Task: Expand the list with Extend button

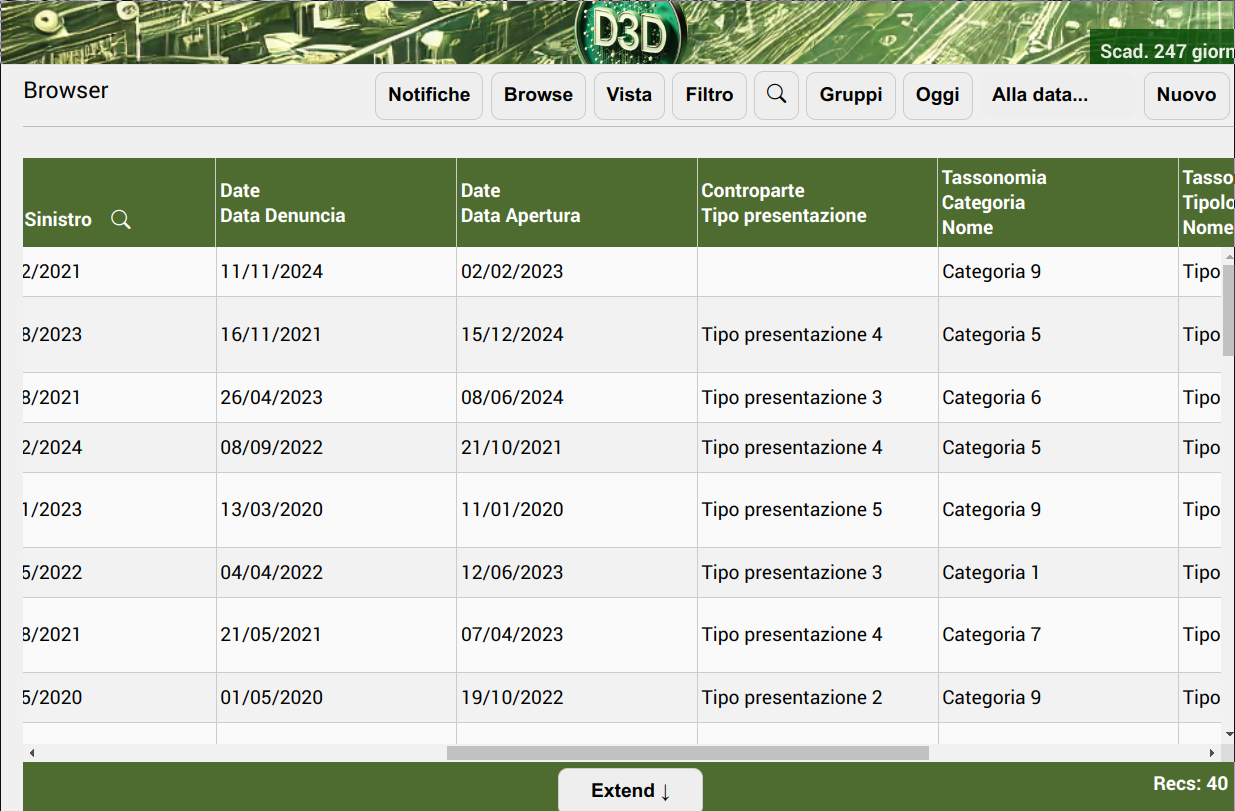Action: click(630, 791)
